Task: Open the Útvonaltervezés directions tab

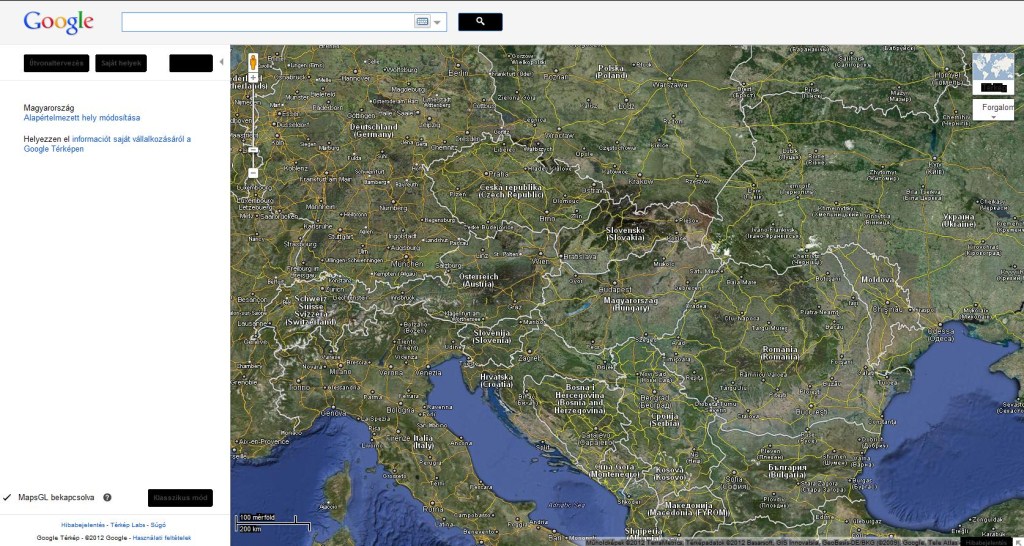Action: [56, 63]
